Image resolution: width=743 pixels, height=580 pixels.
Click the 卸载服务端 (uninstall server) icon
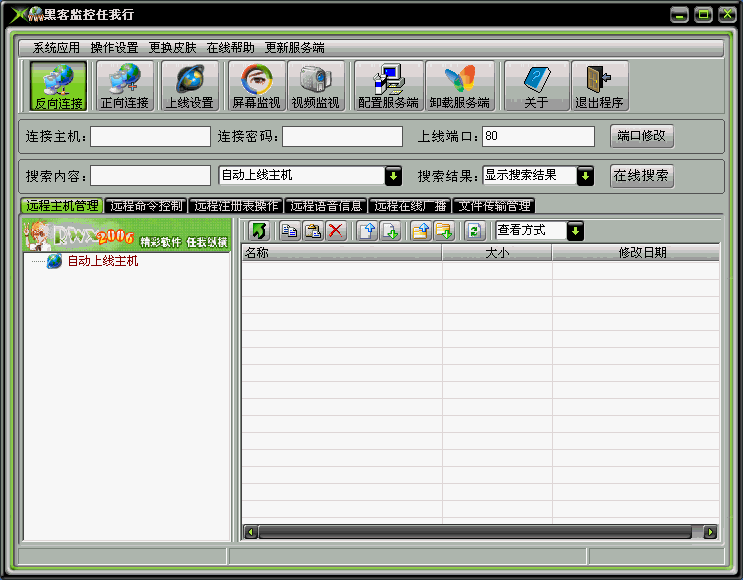point(459,86)
